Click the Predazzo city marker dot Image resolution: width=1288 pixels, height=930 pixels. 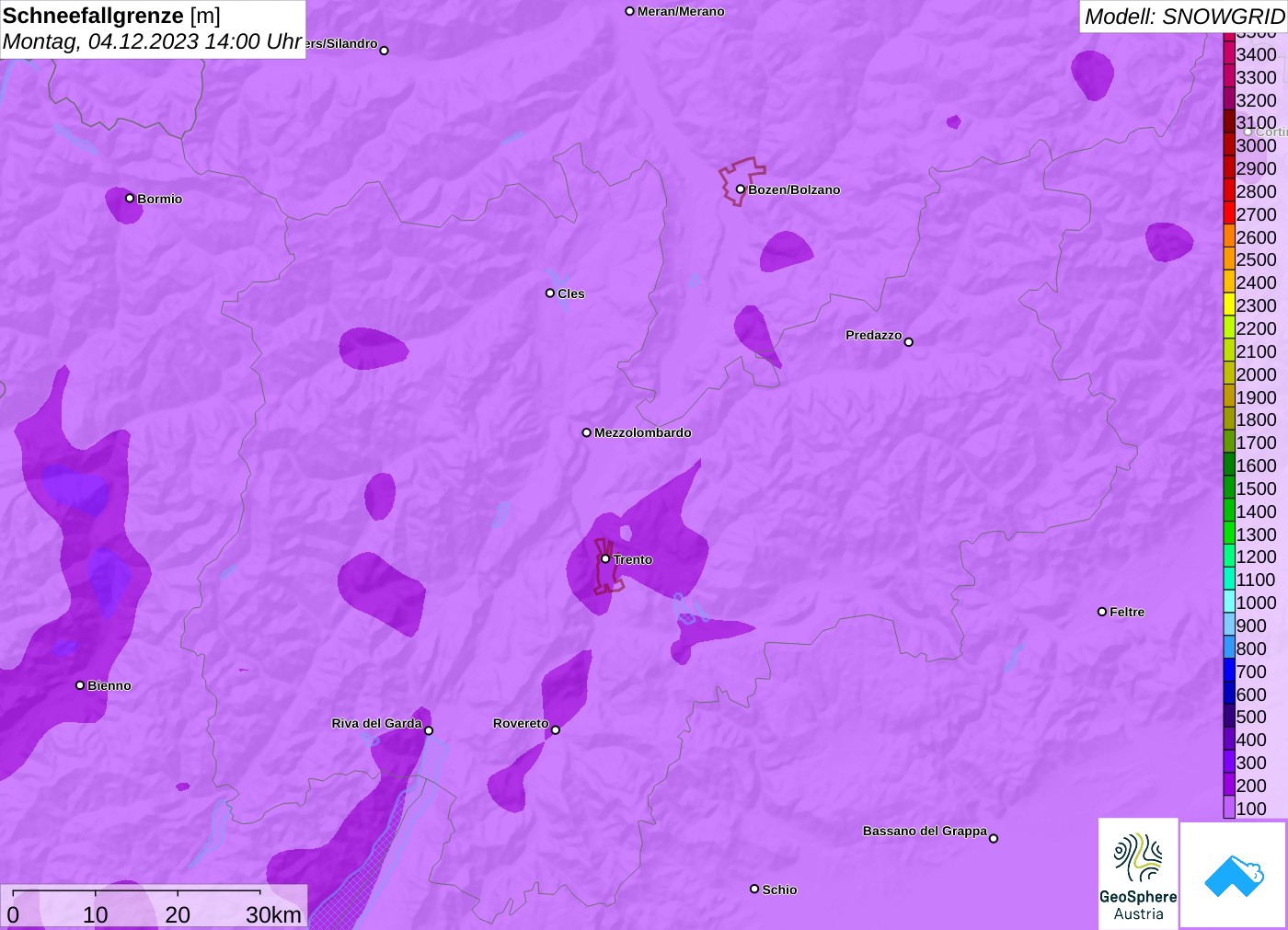click(909, 342)
